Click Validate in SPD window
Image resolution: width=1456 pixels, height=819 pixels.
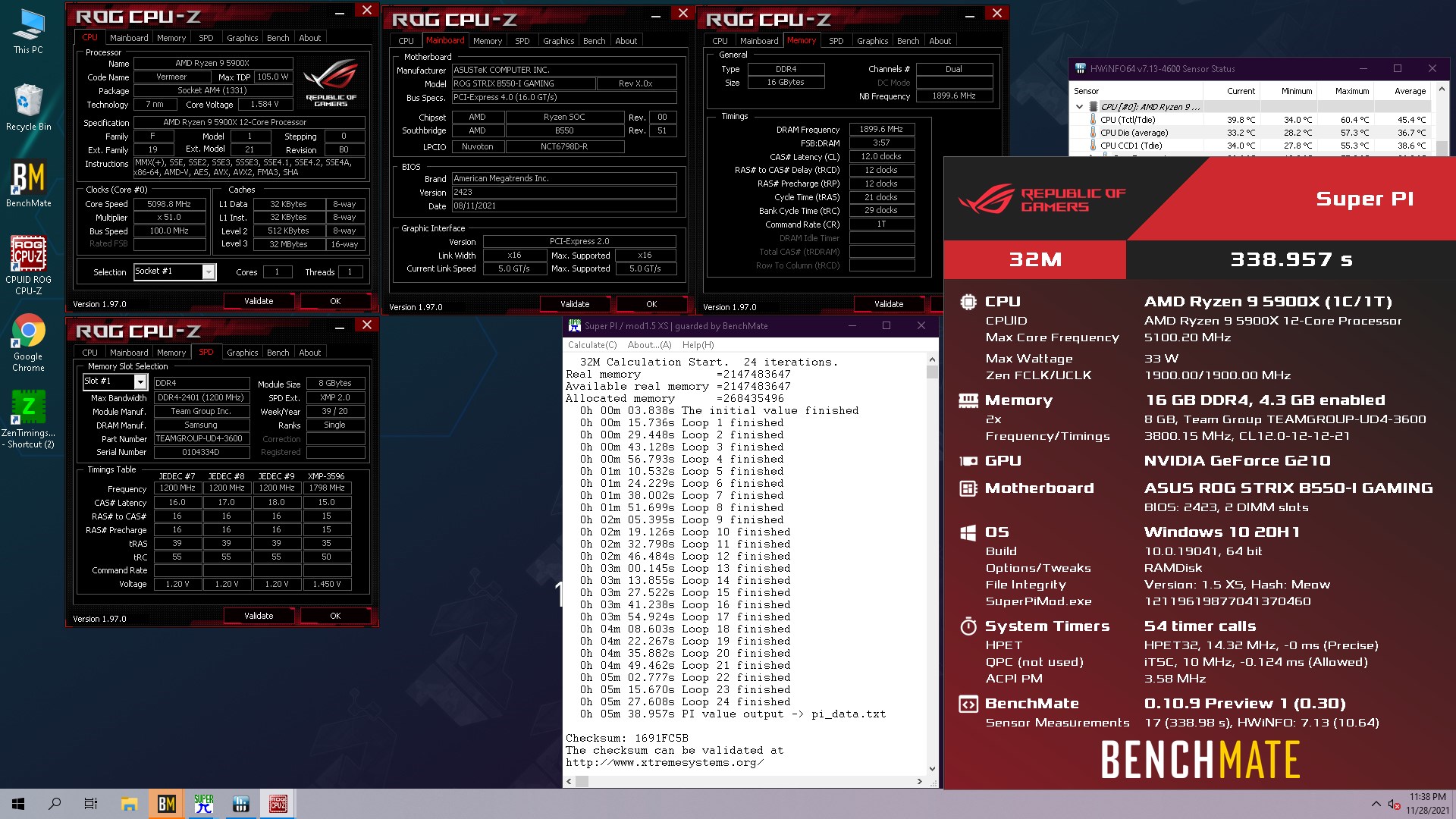point(259,616)
